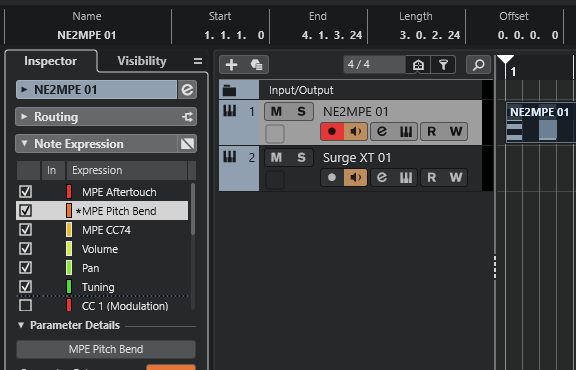Click the Note Expression list scrollbar
The height and width of the screenshot is (370, 576).
tap(192, 209)
